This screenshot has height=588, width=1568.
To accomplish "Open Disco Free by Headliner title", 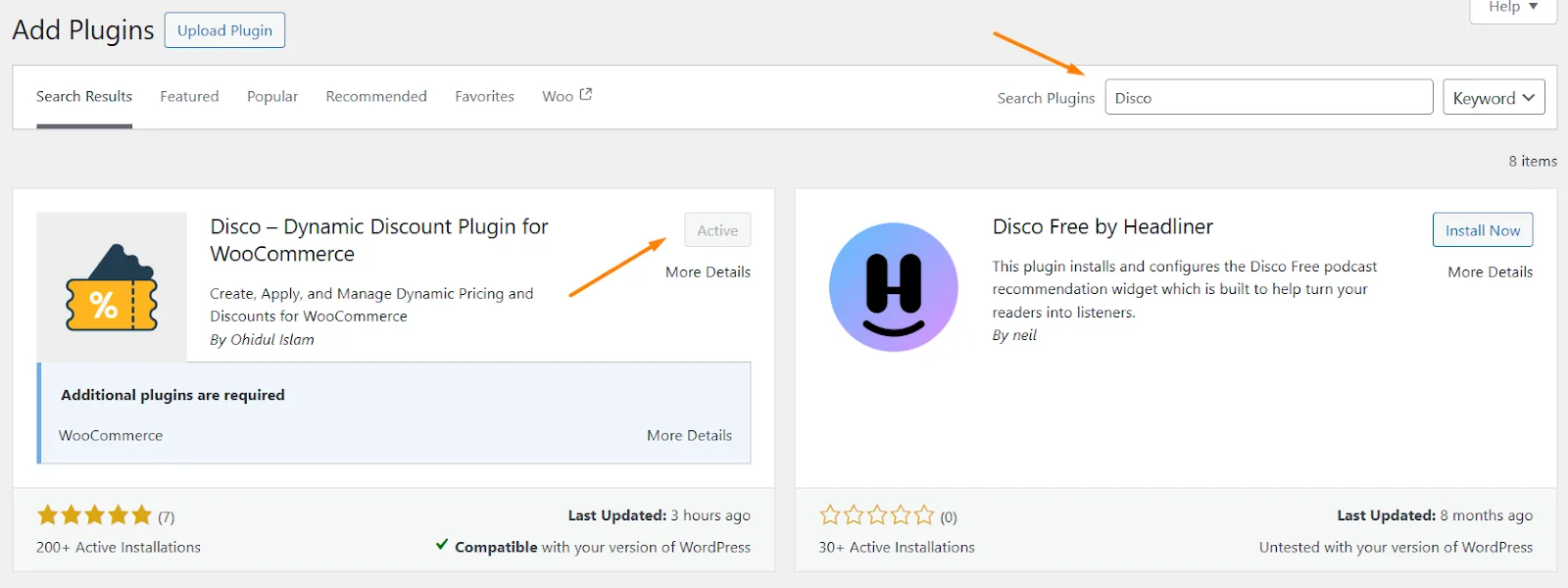I will click(x=1102, y=226).
